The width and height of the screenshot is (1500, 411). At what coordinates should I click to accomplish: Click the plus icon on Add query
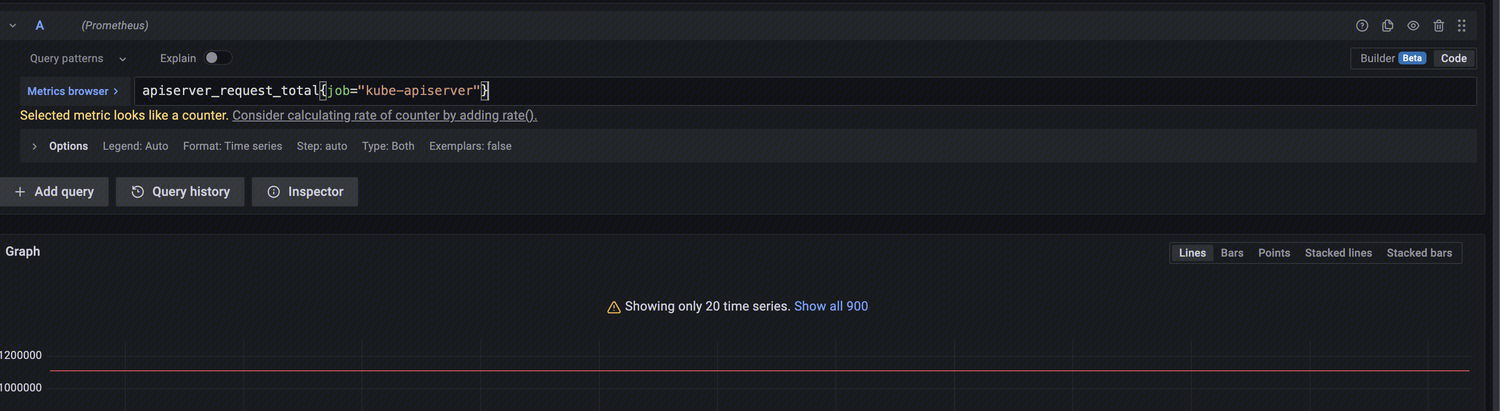coord(20,192)
